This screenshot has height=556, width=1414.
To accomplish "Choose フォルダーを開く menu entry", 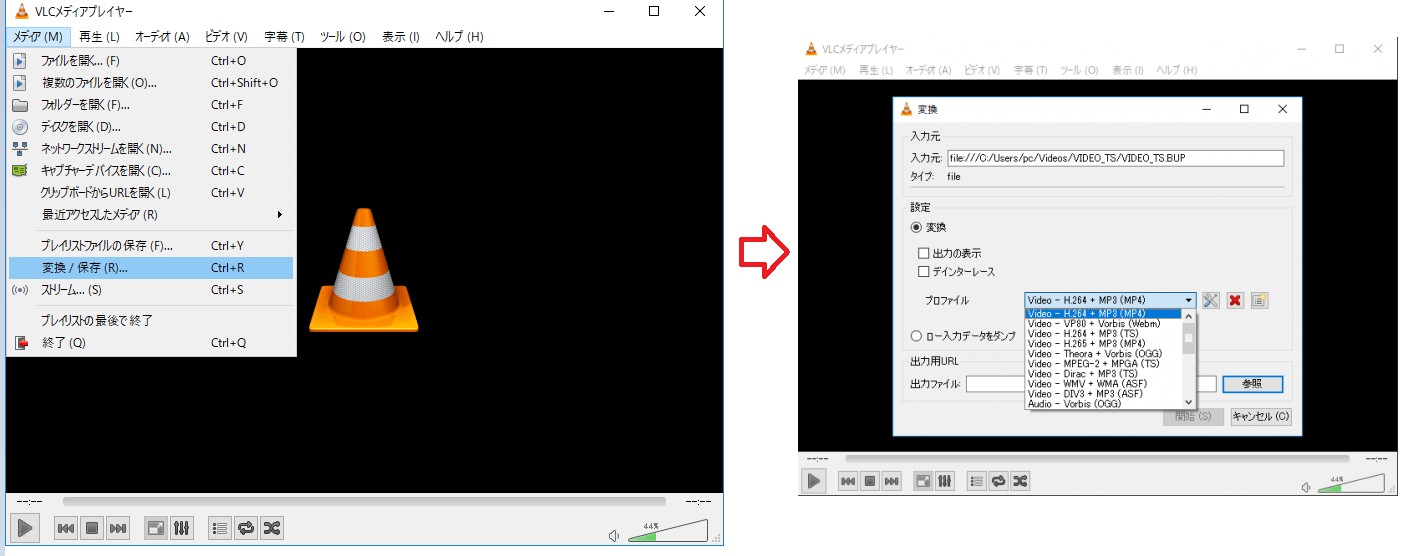I will (151, 105).
